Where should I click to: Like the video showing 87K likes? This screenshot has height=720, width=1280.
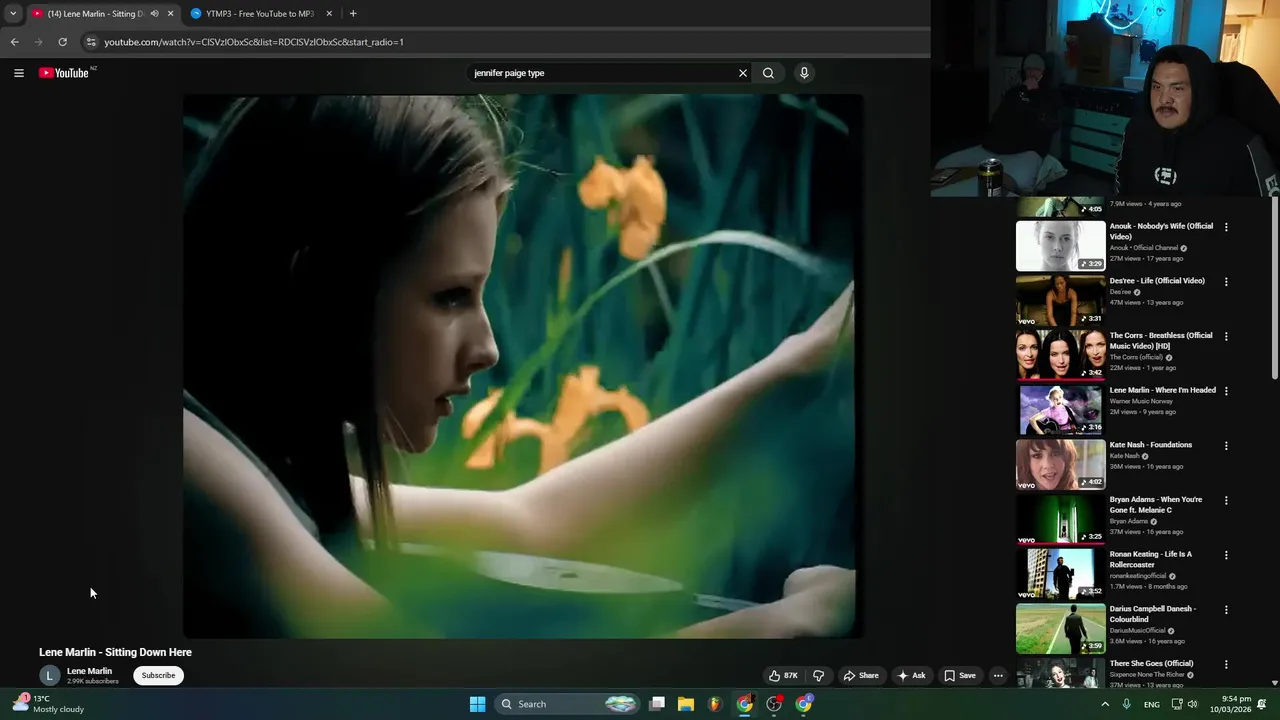coord(783,676)
